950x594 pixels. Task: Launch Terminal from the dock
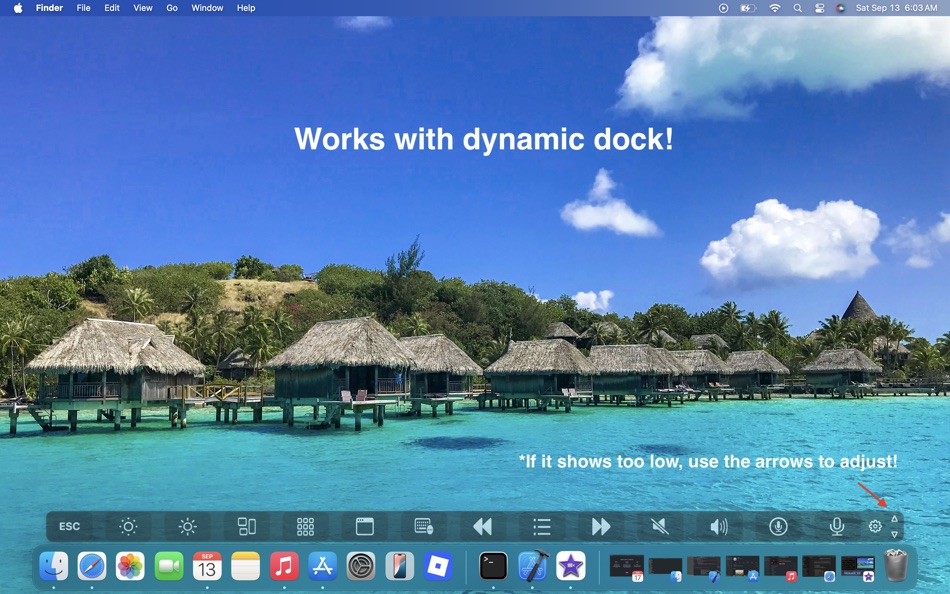493,566
